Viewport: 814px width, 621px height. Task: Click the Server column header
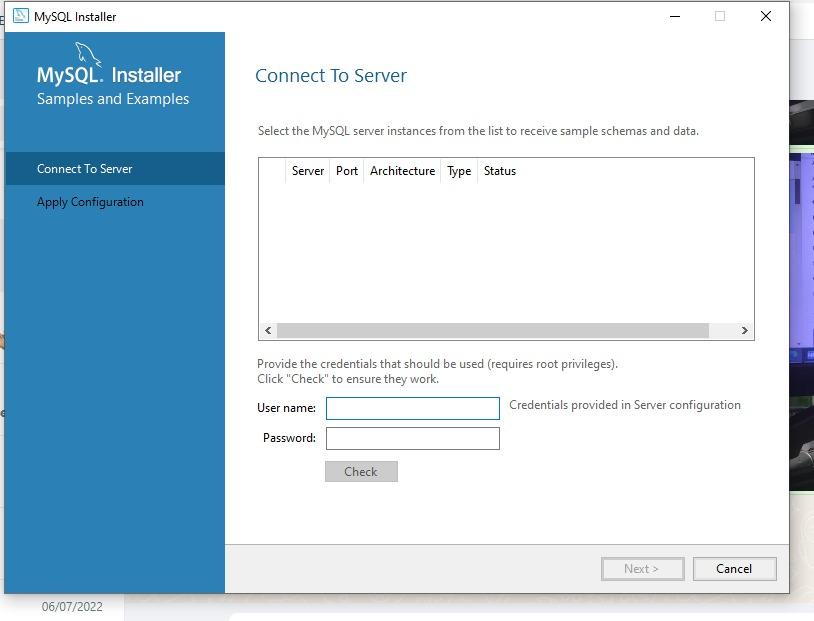tap(307, 171)
